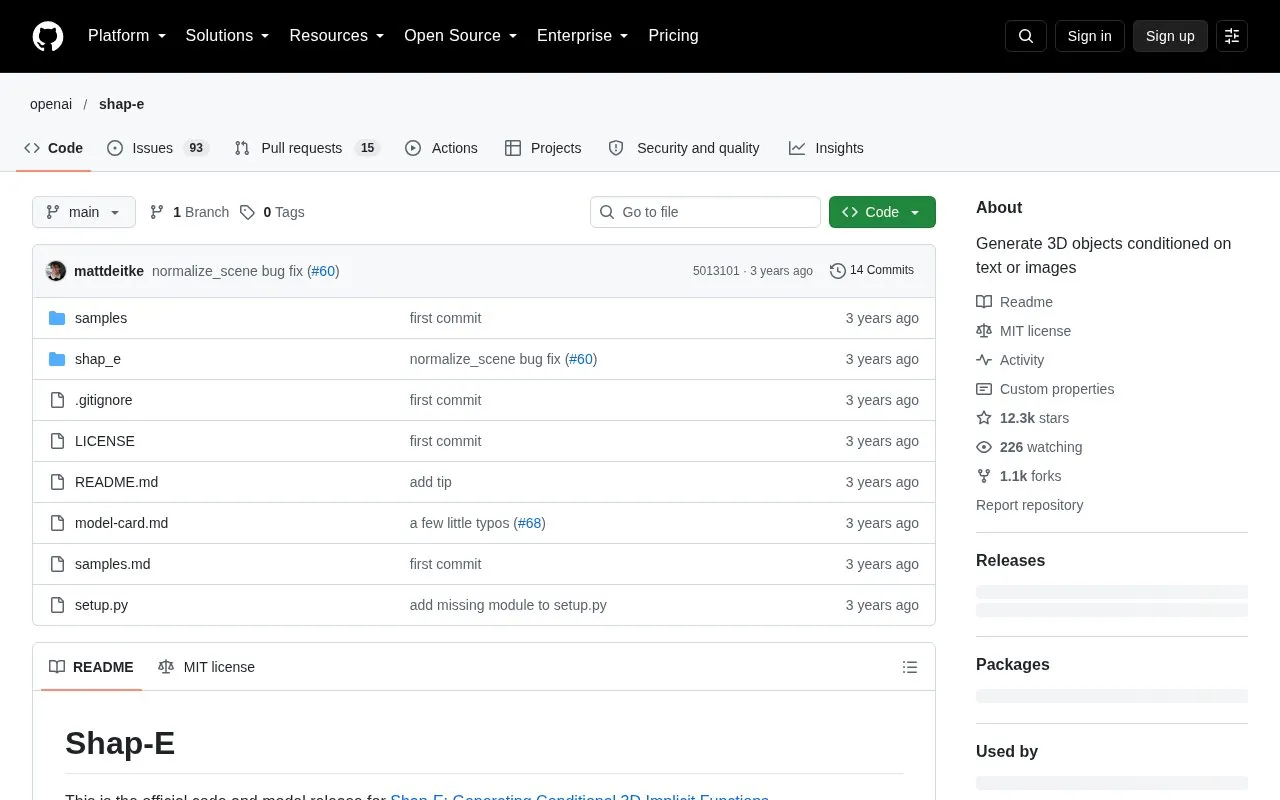View 1.1k forks
Image resolution: width=1280 pixels, height=800 pixels.
point(1018,476)
